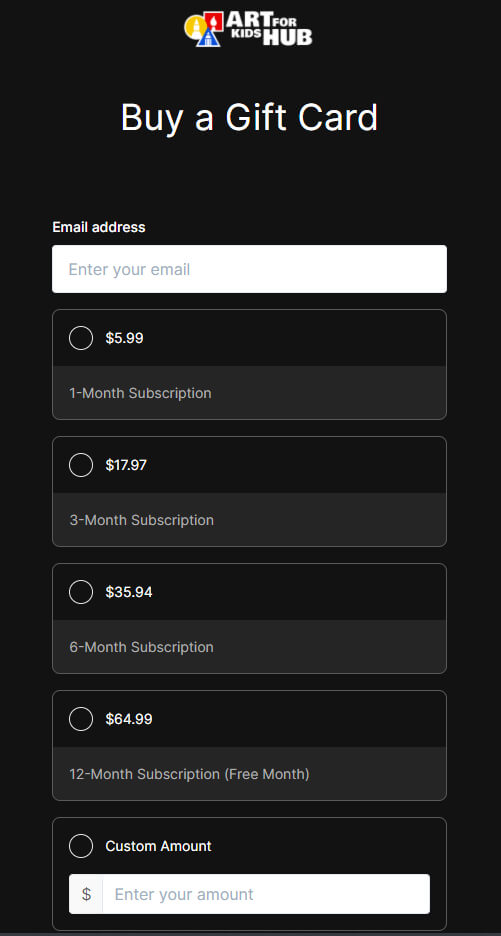501x936 pixels.
Task: Click the Buy a Gift Card heading
Action: coord(249,117)
